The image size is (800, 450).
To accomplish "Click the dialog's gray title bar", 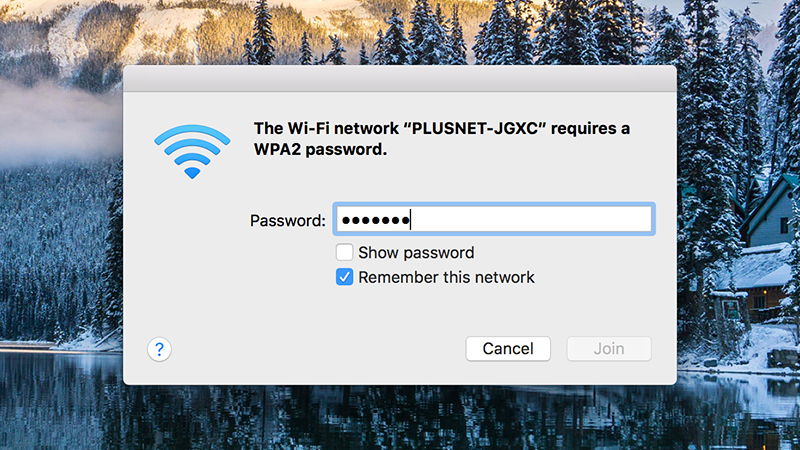I will coord(400,79).
